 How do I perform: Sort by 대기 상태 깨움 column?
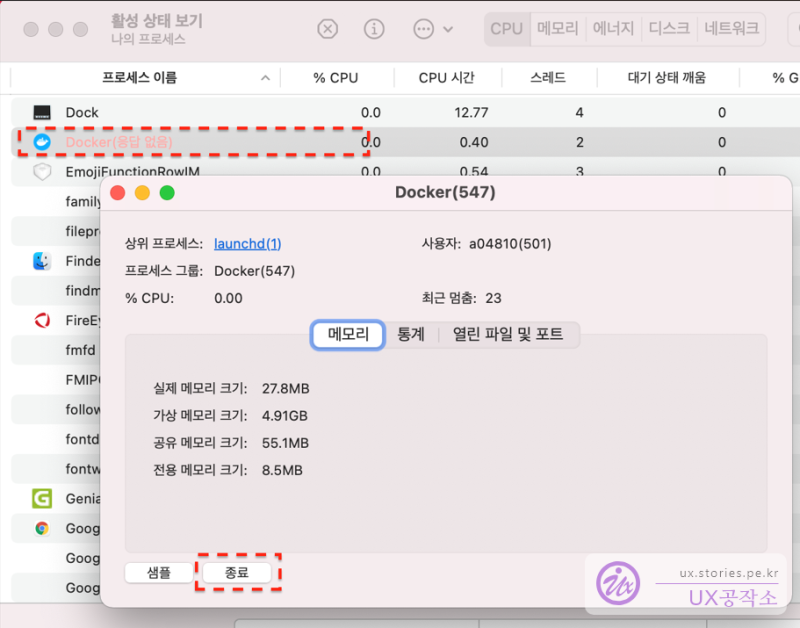[x=667, y=78]
